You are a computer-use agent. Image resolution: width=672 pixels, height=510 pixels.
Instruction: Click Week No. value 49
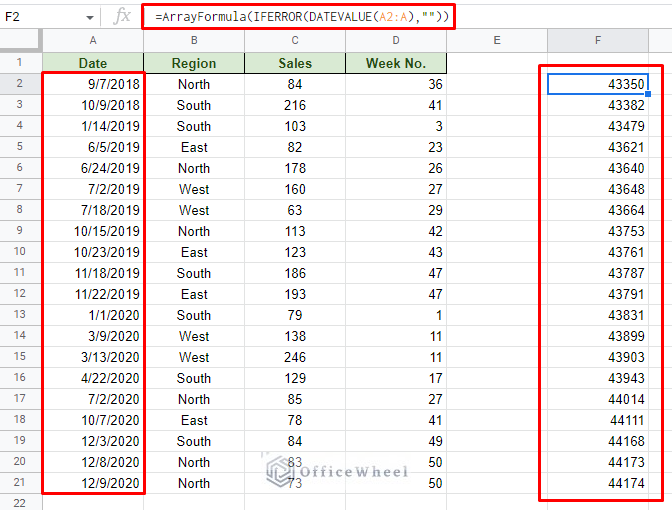click(x=396, y=441)
